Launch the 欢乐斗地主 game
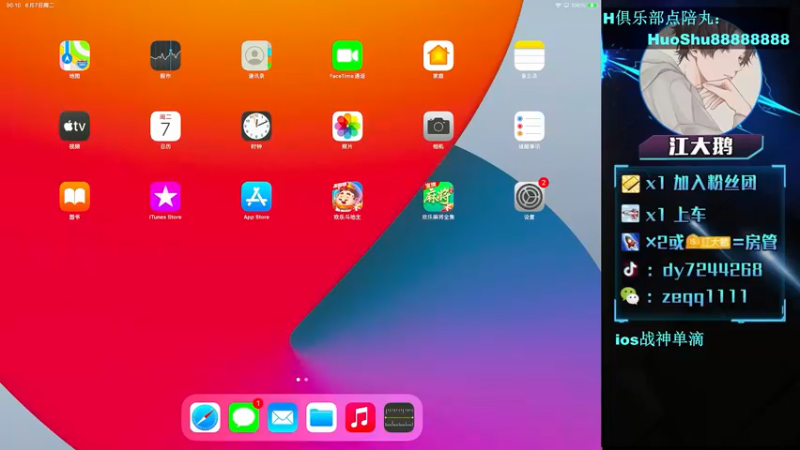 347,196
